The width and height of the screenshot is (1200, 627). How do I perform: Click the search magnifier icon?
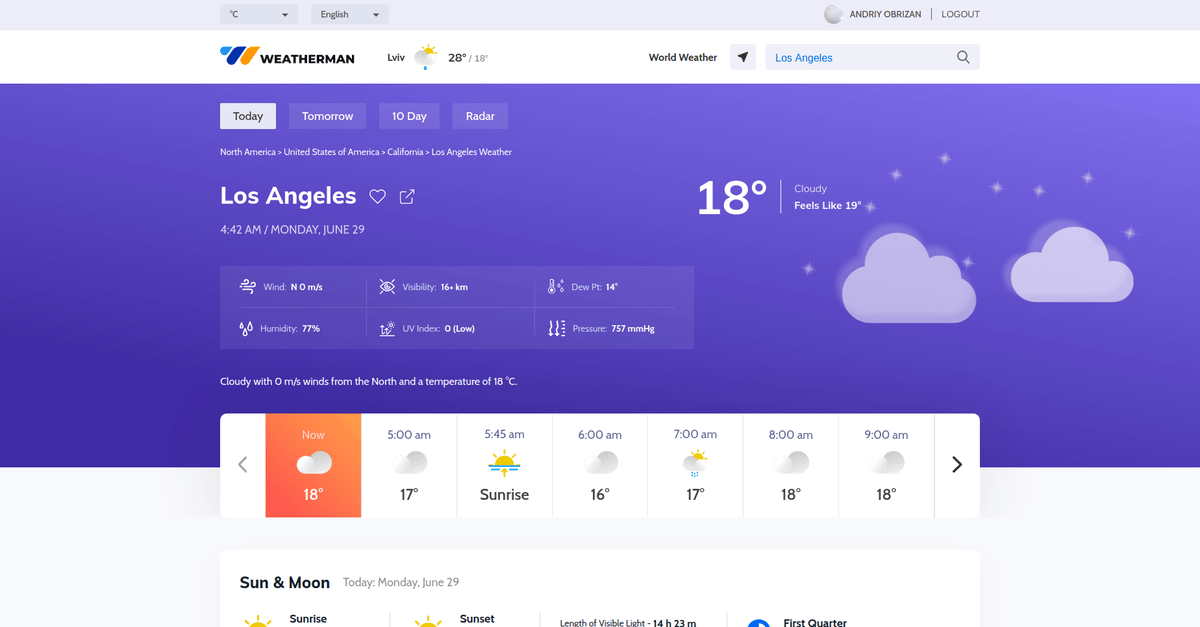[x=963, y=57]
